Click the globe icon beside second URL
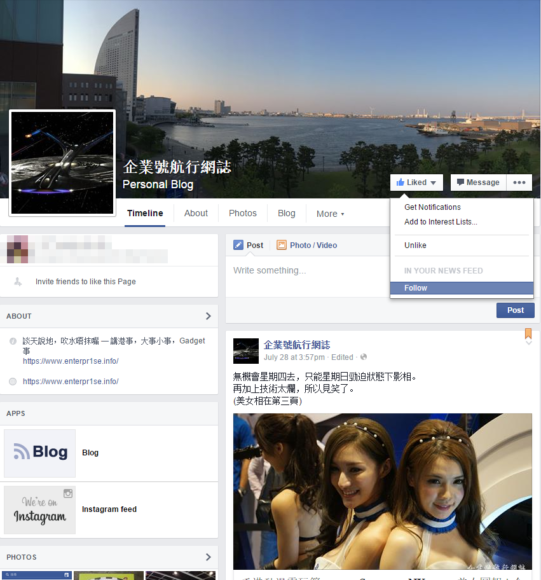The width and height of the screenshot is (541, 580). click(x=13, y=381)
